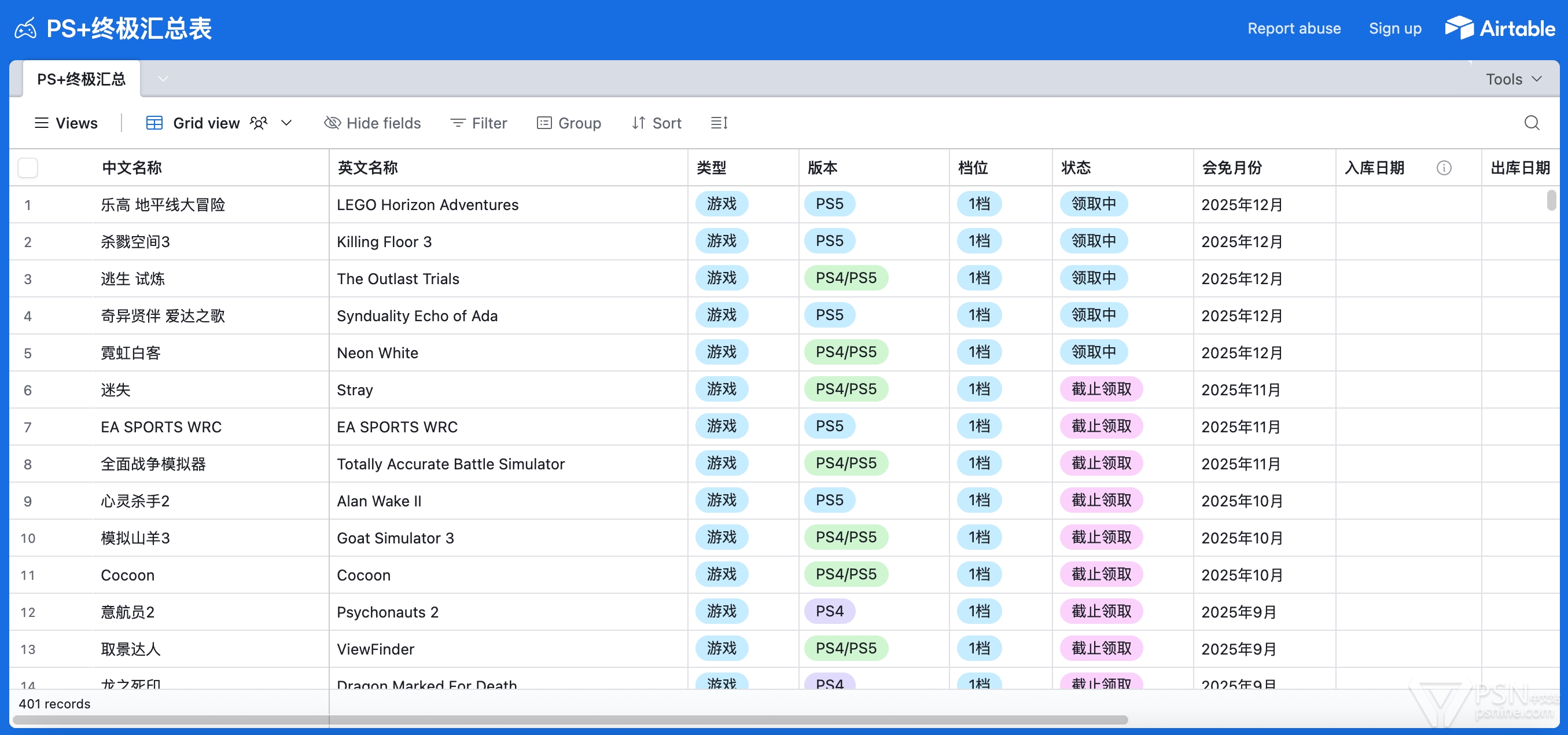The image size is (1568, 735).
Task: Click the collaborative view people icon
Action: (259, 123)
